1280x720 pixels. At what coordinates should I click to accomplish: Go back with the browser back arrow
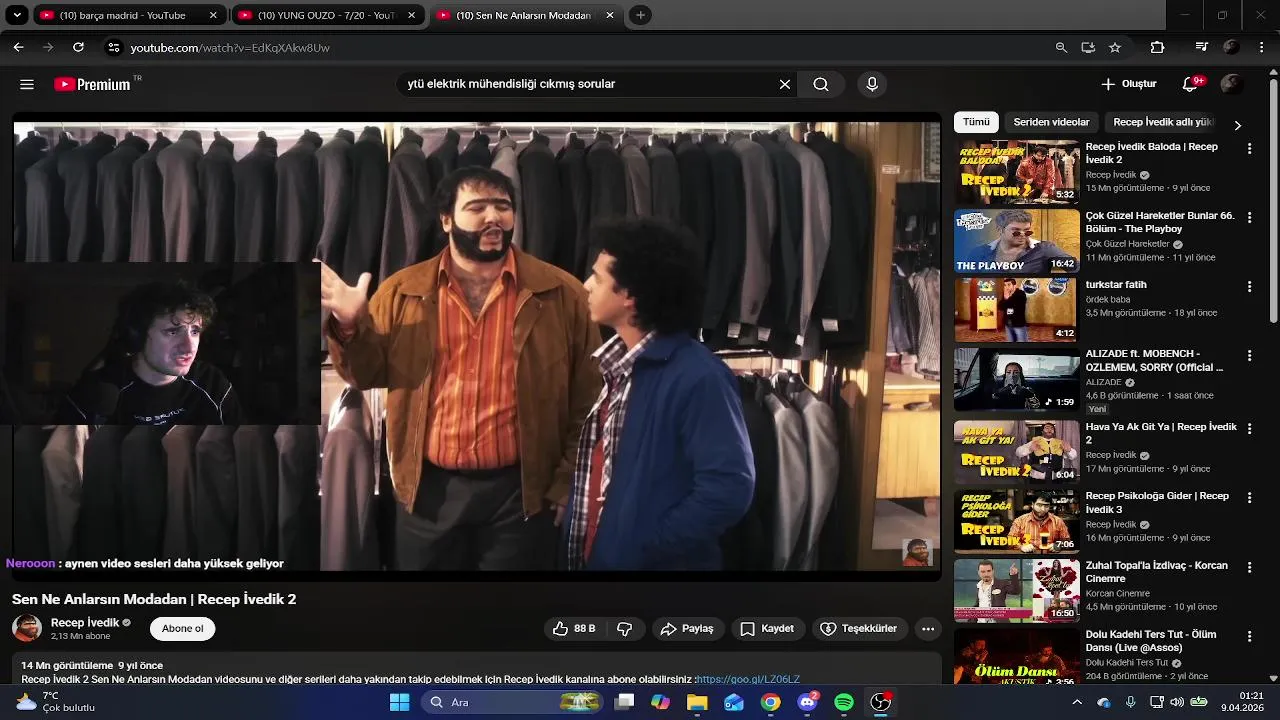pos(18,47)
